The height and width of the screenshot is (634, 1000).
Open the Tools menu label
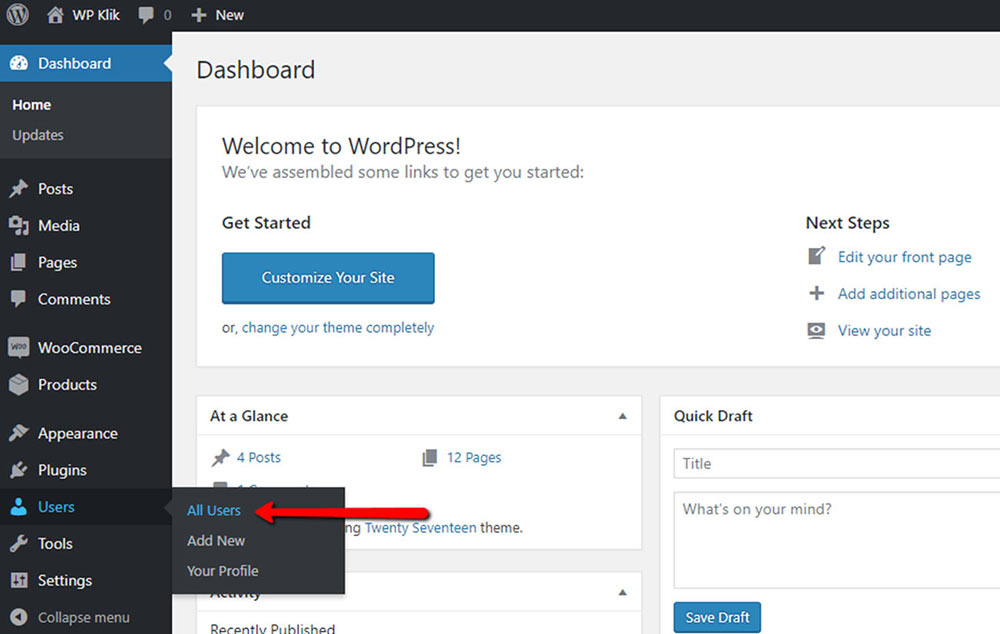pyautogui.click(x=55, y=544)
